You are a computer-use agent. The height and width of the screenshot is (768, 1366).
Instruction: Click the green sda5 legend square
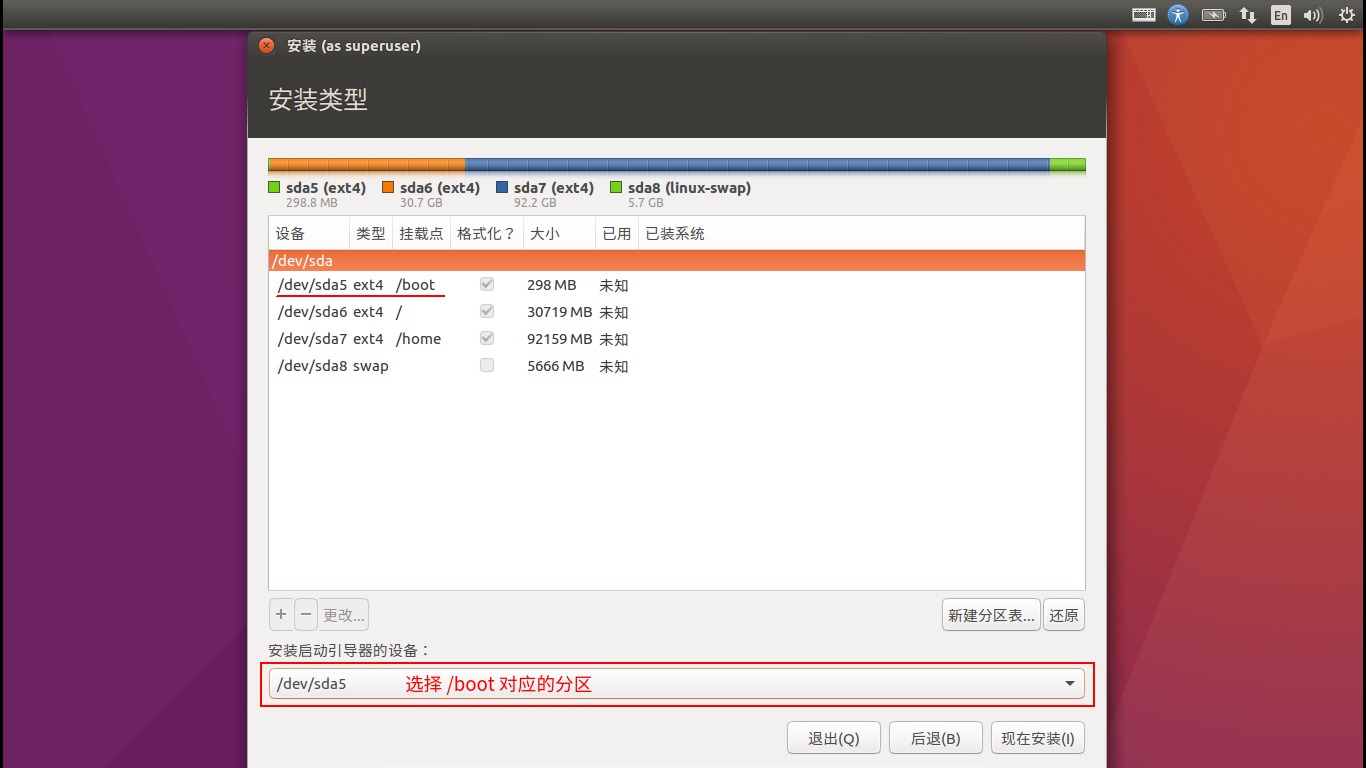(274, 187)
